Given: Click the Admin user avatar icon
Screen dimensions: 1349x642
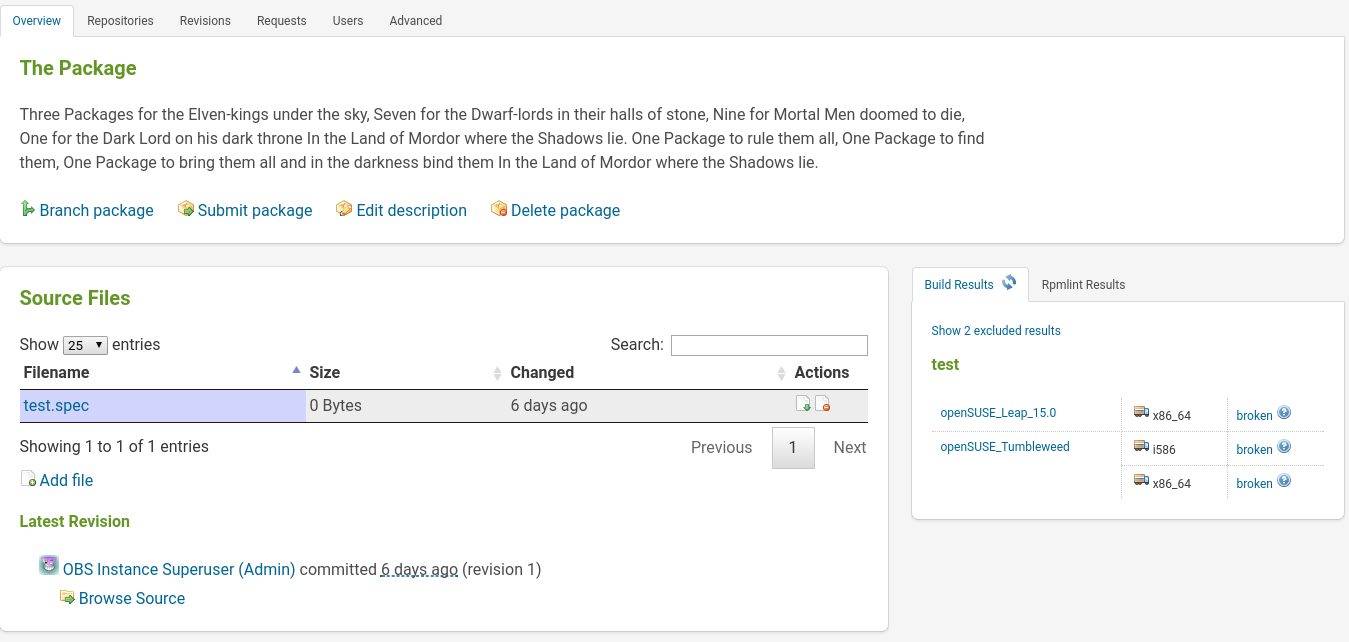Looking at the screenshot, I should coord(49,566).
